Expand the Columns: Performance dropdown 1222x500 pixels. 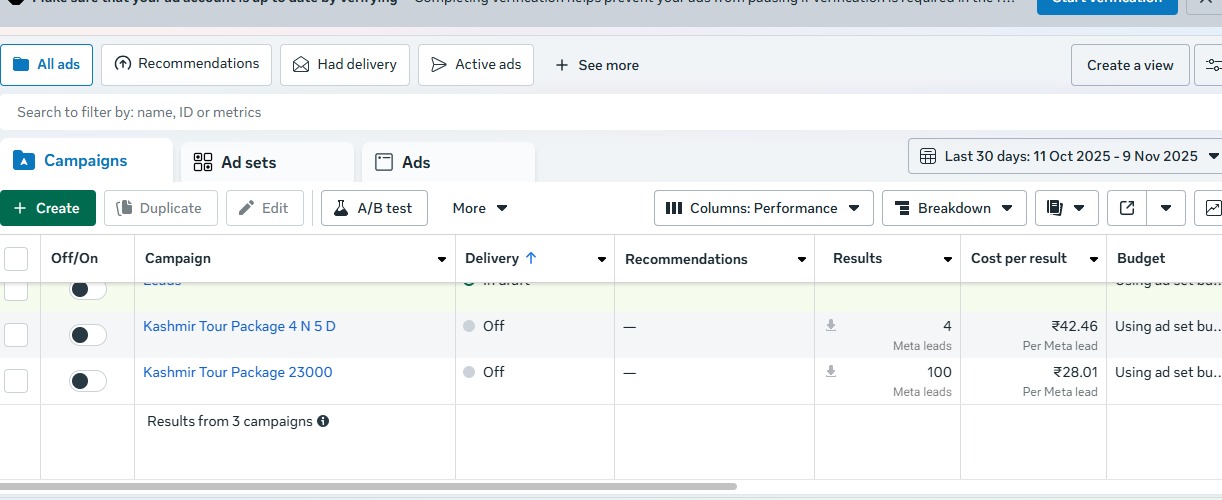(763, 208)
